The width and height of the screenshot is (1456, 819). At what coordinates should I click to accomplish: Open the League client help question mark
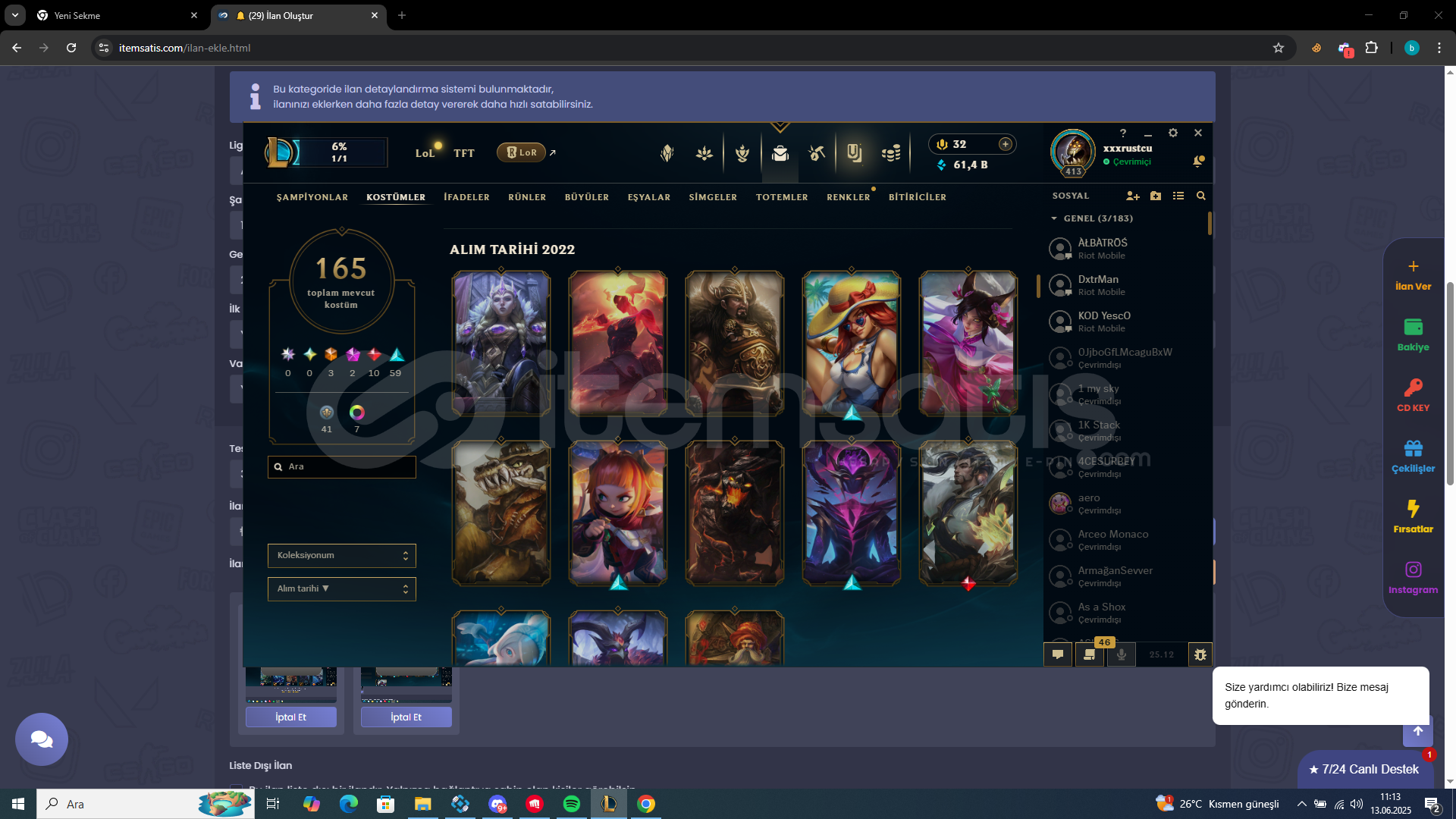[x=1123, y=133]
